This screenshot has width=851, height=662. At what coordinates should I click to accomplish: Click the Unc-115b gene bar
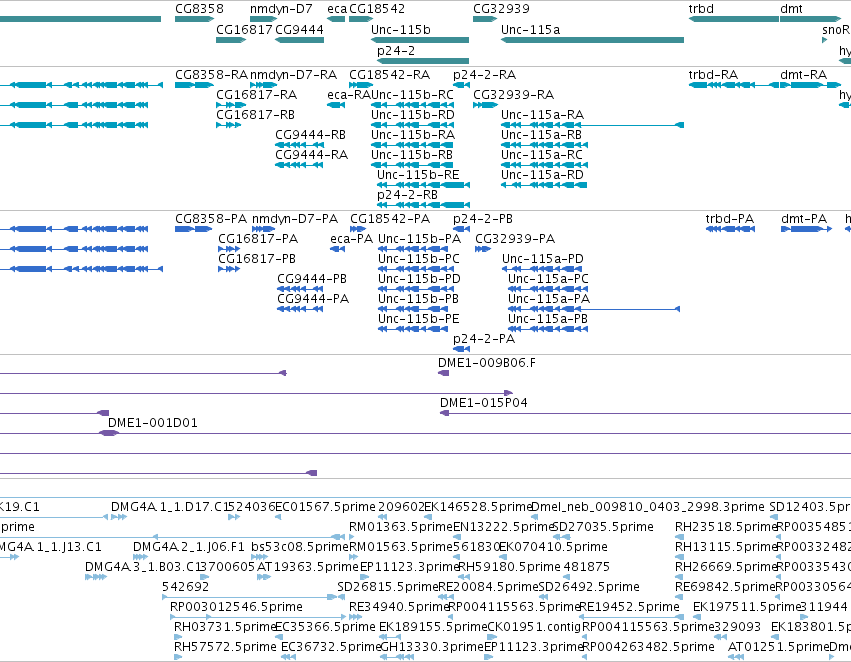pos(420,40)
